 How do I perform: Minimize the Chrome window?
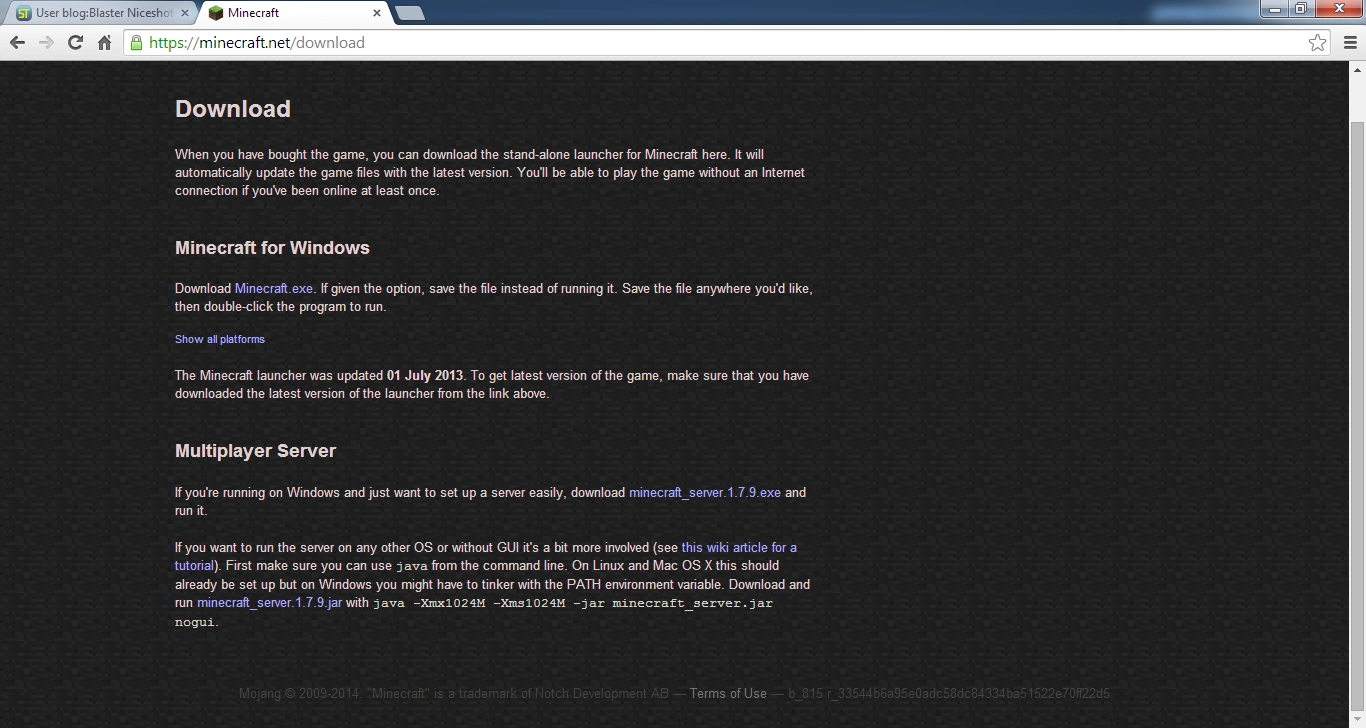pyautogui.click(x=1274, y=9)
